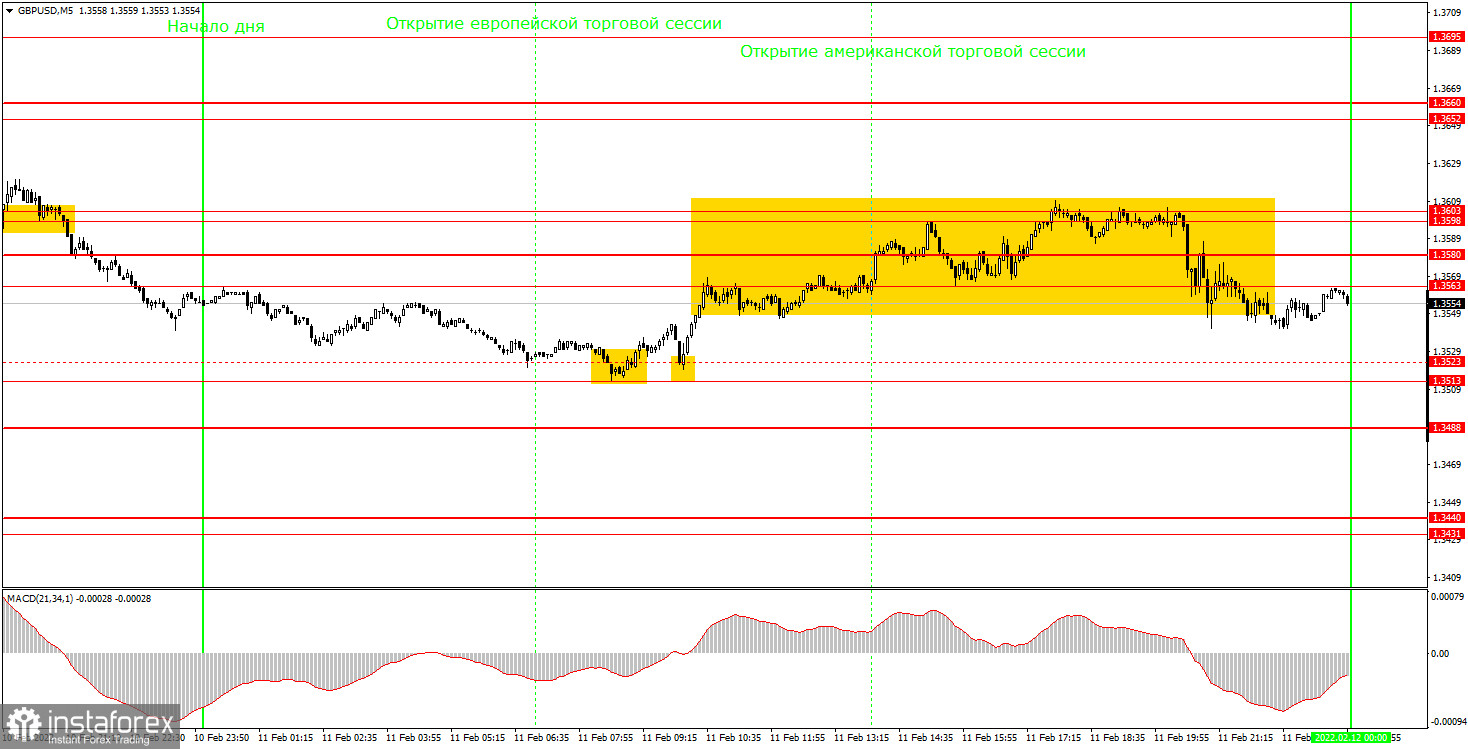Image resolution: width=1468 pixels, height=749 pixels.
Task: Select the 1.3695 price level label
Action: [x=1447, y=37]
